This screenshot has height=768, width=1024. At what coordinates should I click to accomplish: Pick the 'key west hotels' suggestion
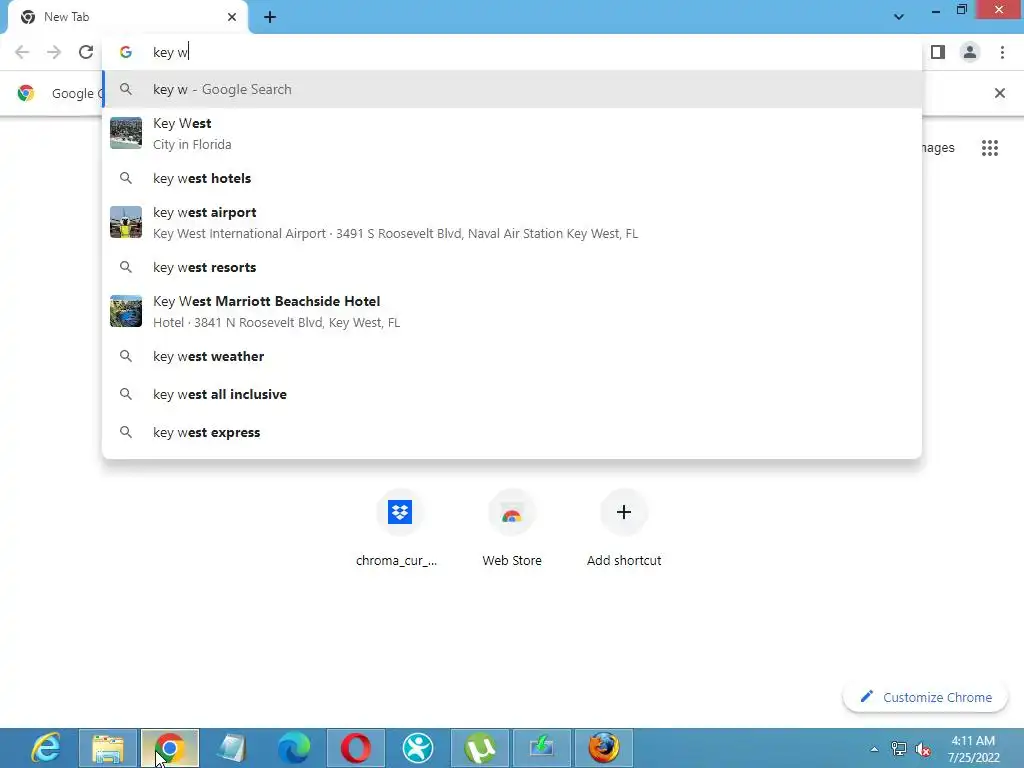click(x=512, y=178)
